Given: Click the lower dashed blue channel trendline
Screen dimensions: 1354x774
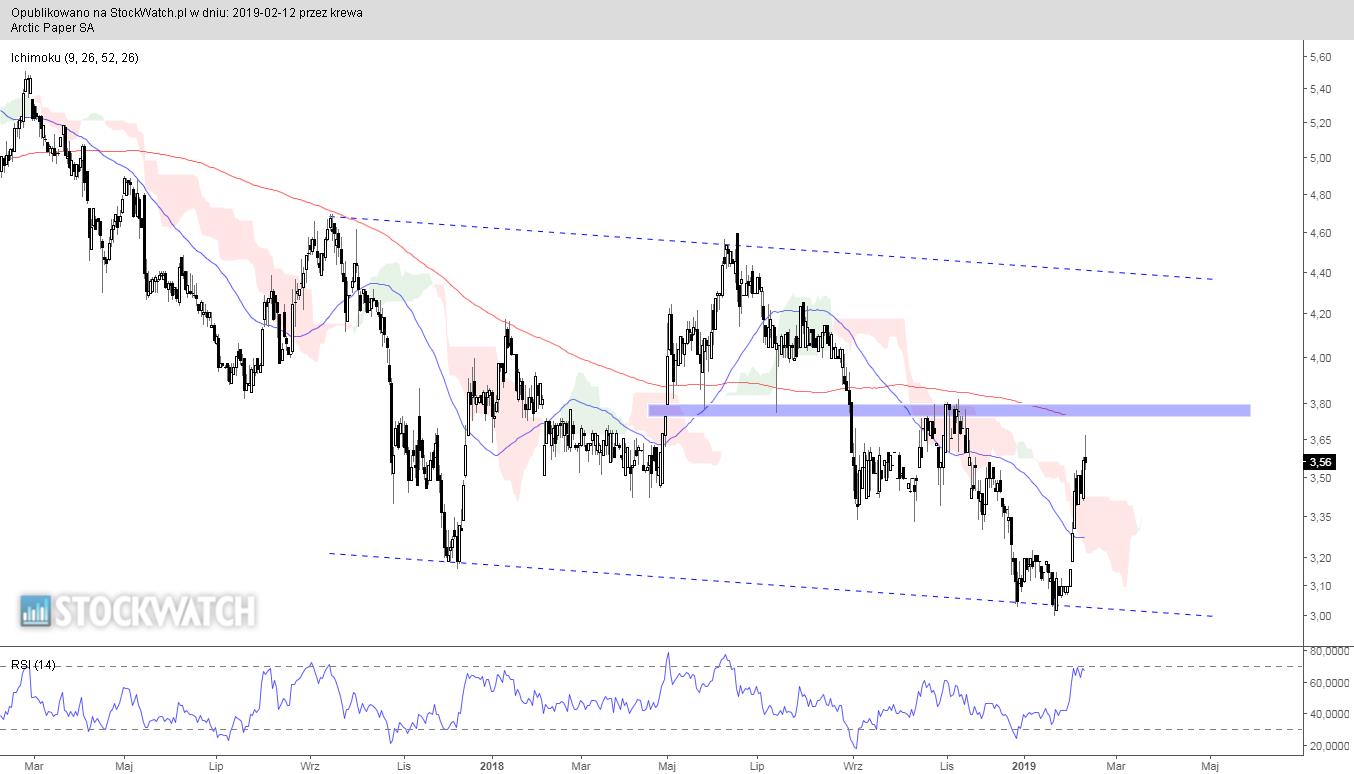Looking at the screenshot, I should coord(770,584).
